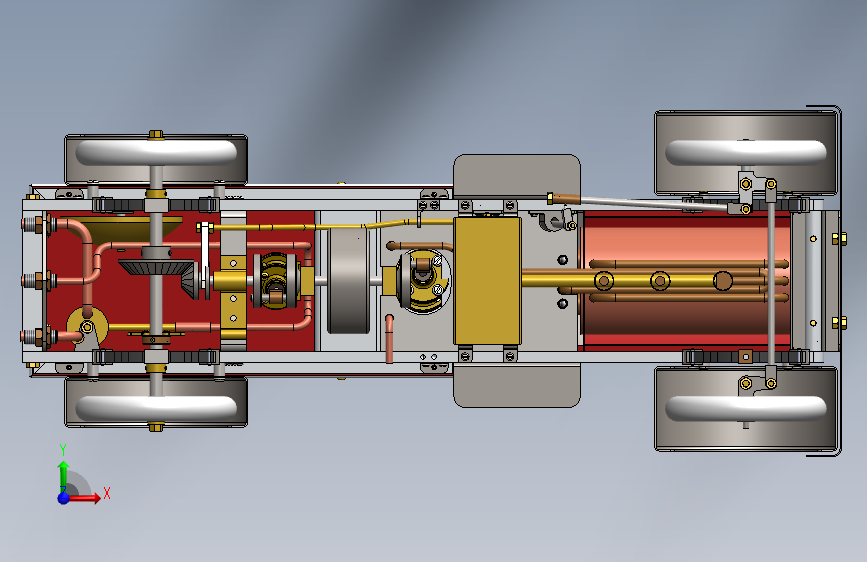
Task: Select the lower black ball knob
Action: tap(562, 303)
